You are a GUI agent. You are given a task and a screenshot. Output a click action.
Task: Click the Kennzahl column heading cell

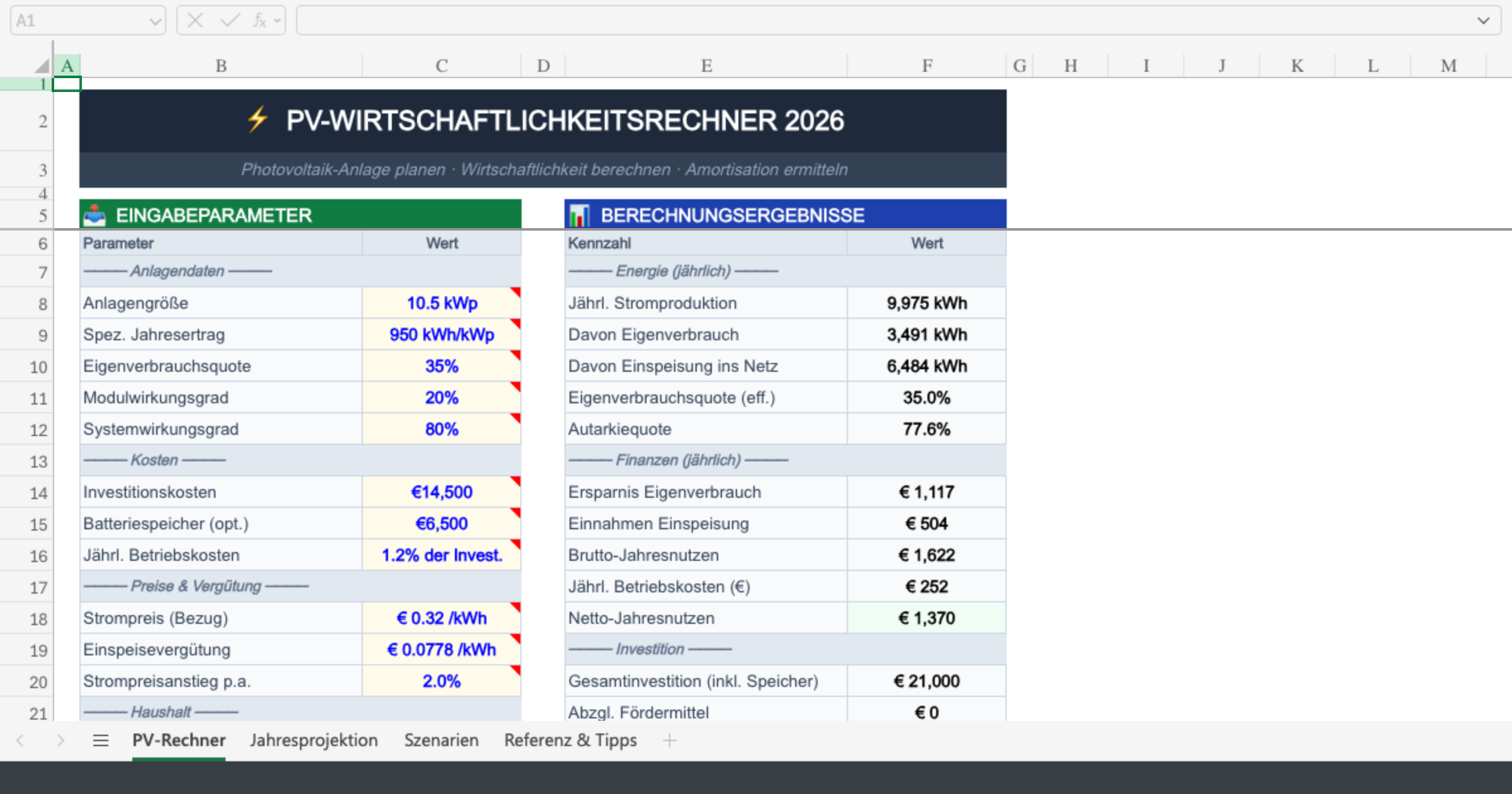click(706, 243)
